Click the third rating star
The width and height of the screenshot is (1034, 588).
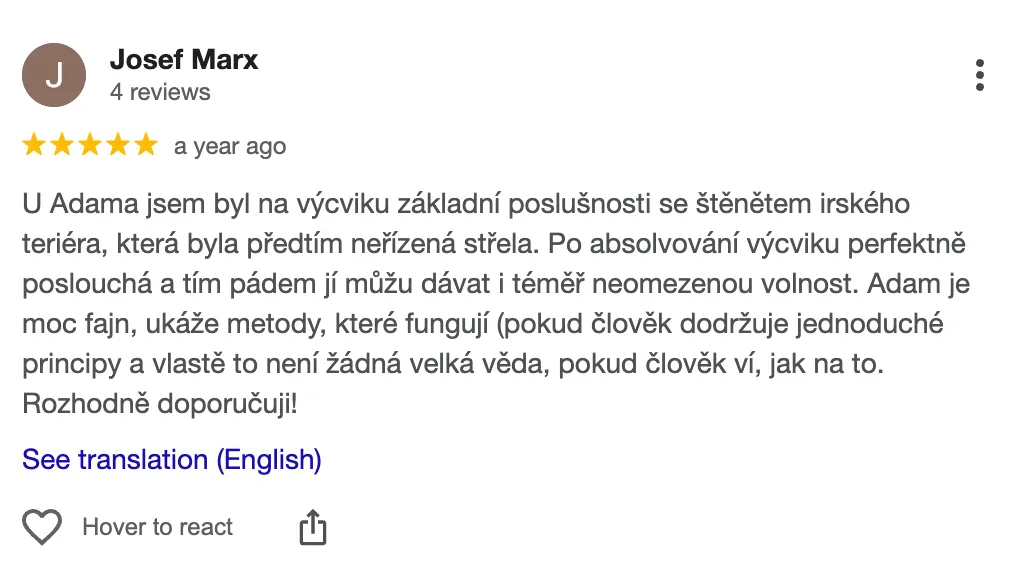90,146
